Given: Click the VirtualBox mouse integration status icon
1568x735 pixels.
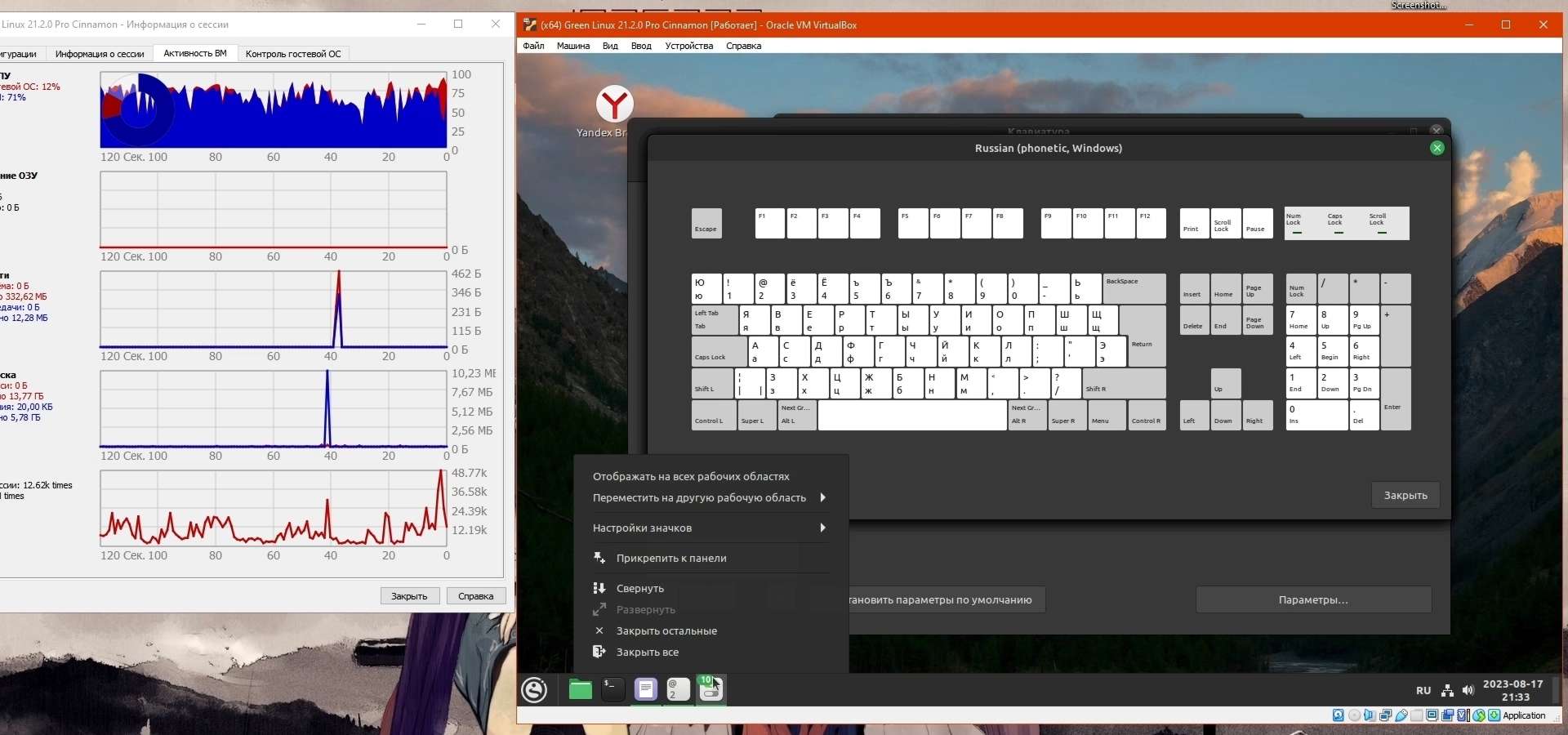Looking at the screenshot, I should tap(1478, 715).
